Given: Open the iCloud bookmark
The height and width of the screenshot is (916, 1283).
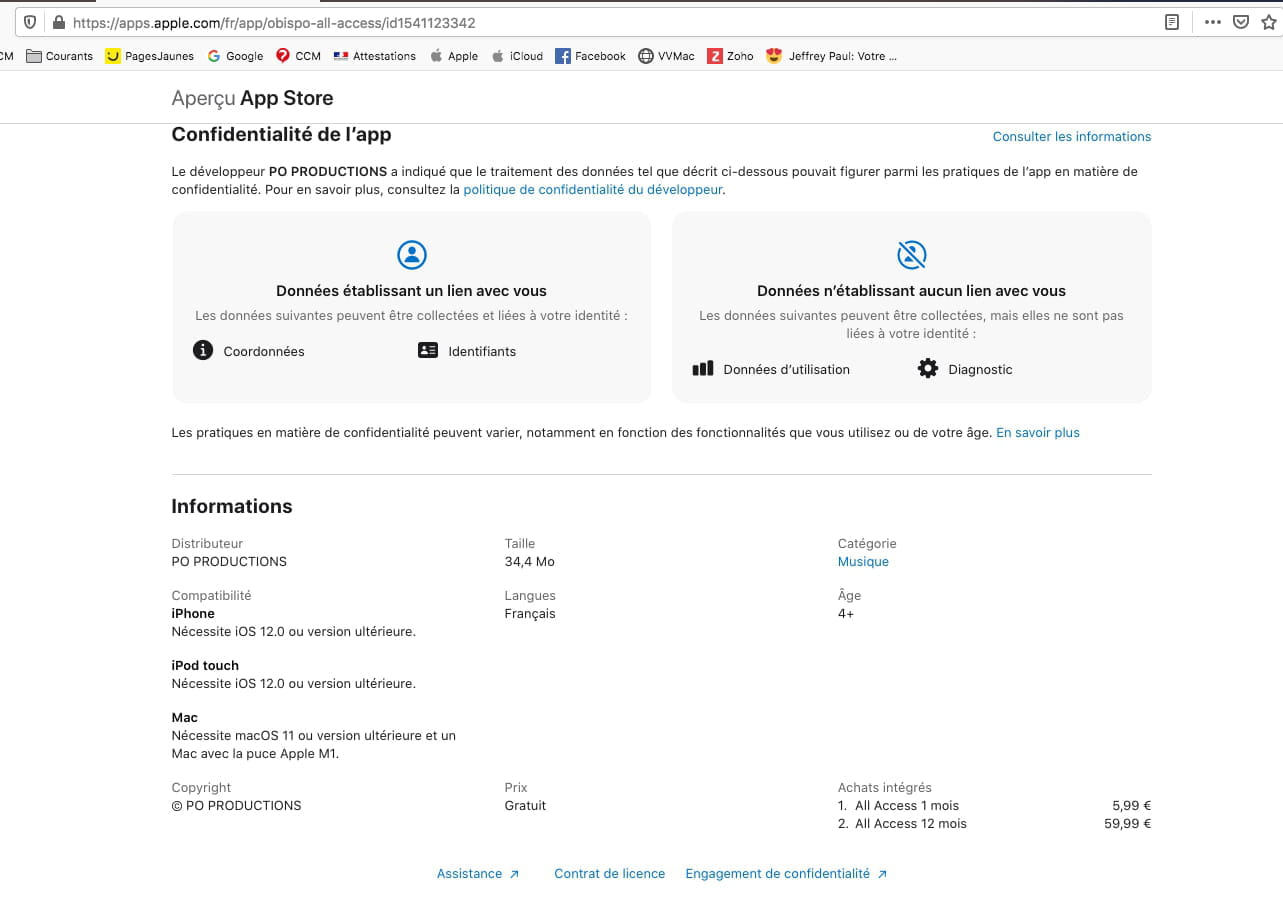Looking at the screenshot, I should pos(517,56).
